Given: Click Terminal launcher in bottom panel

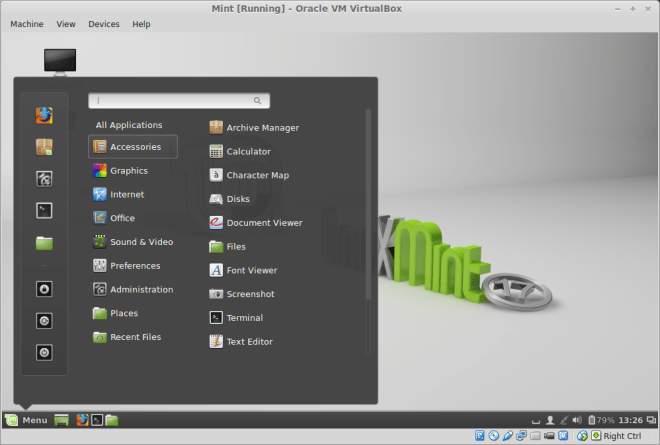Looking at the screenshot, I should (x=97, y=420).
